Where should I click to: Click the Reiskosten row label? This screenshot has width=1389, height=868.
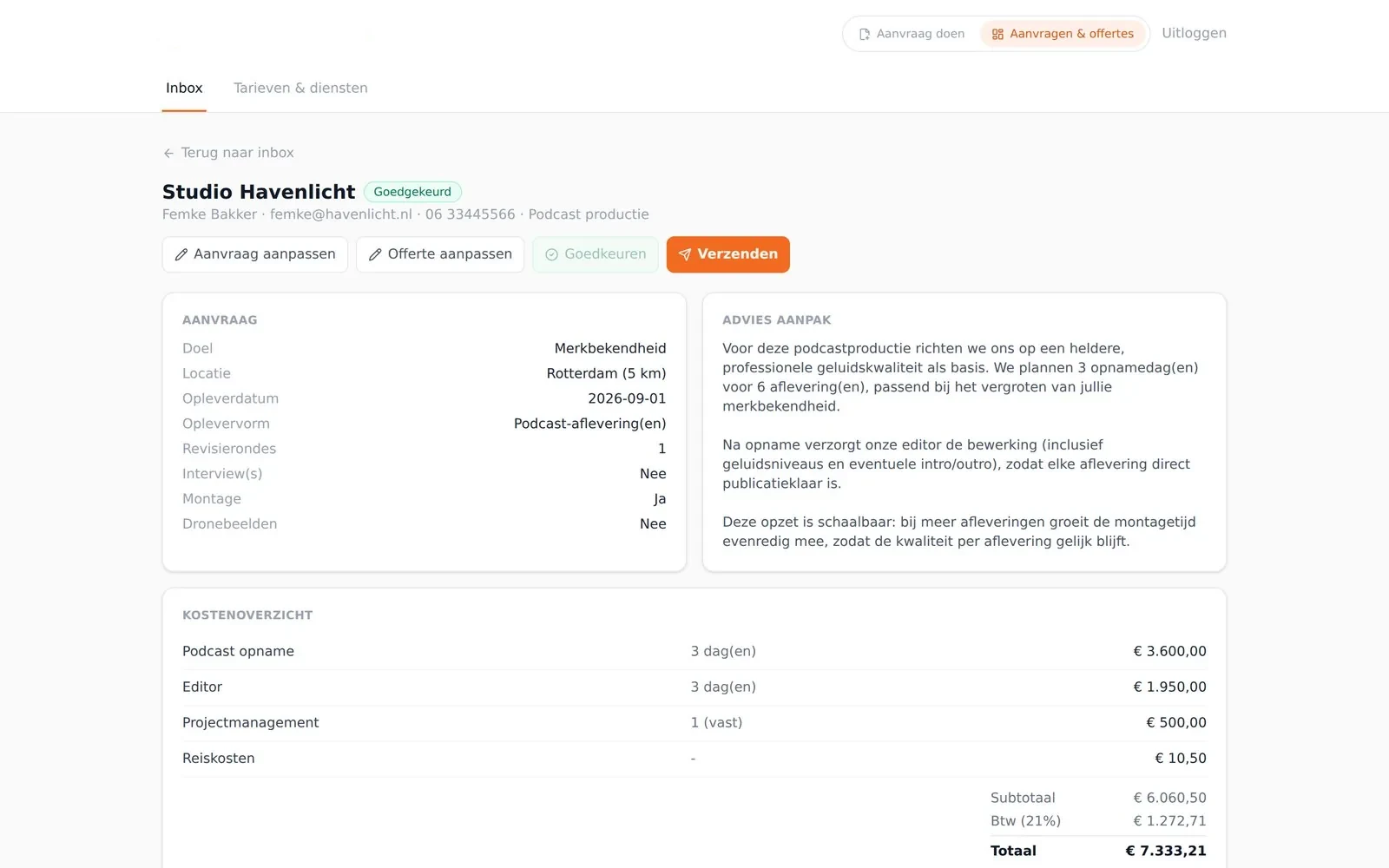219,758
